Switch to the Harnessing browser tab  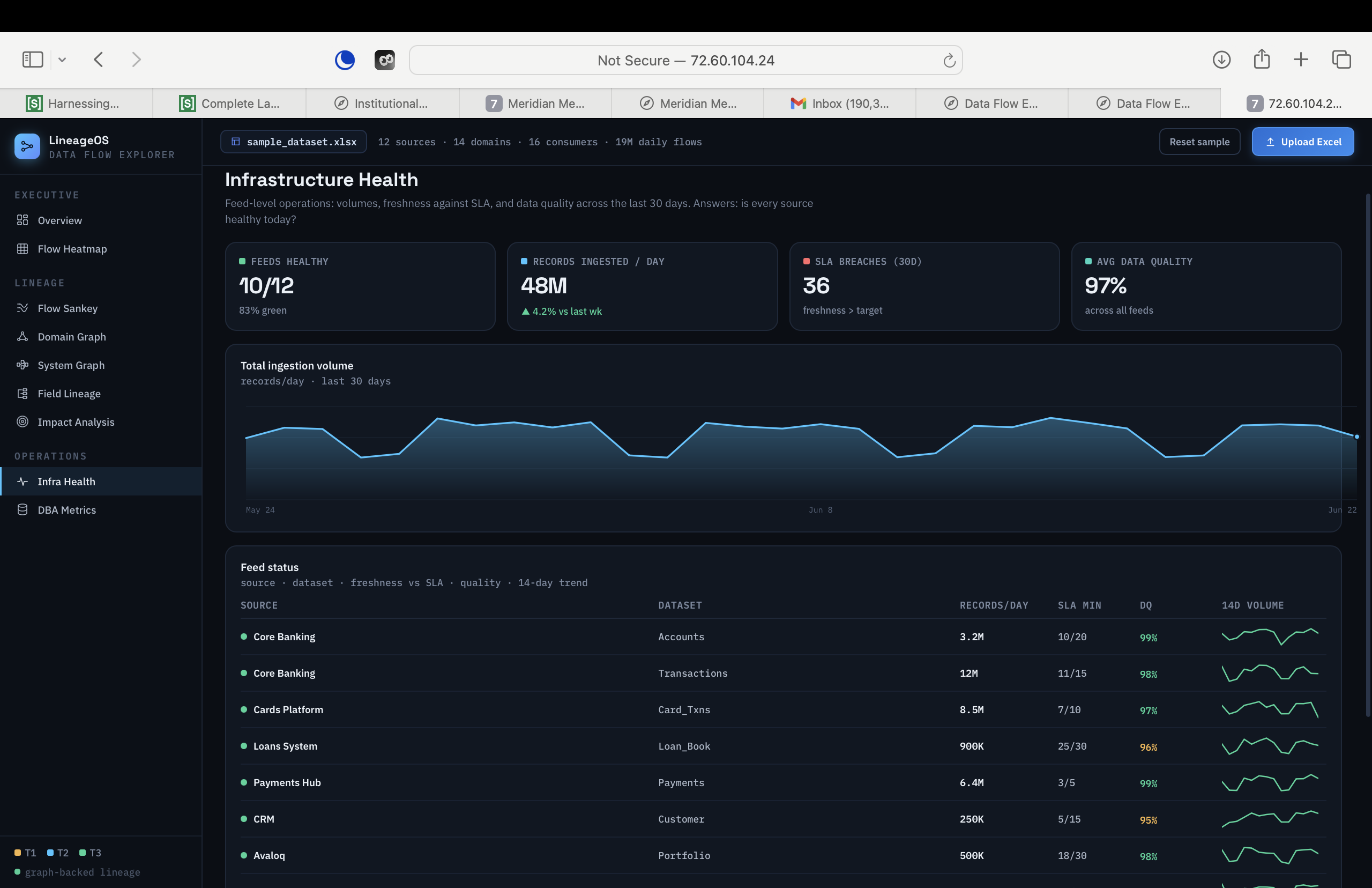pyautogui.click(x=76, y=103)
